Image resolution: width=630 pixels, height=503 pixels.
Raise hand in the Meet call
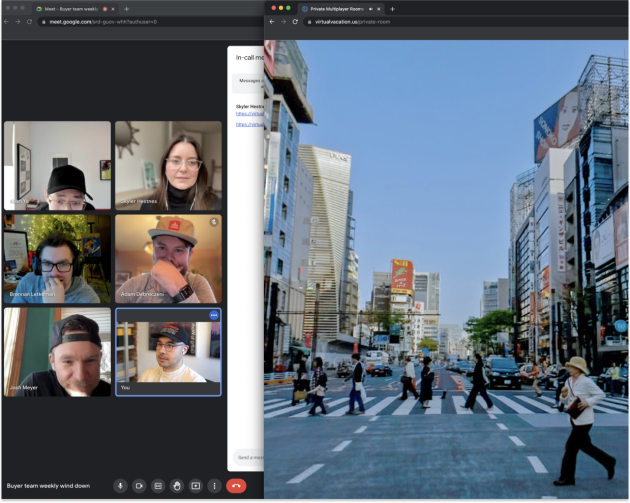point(177,486)
